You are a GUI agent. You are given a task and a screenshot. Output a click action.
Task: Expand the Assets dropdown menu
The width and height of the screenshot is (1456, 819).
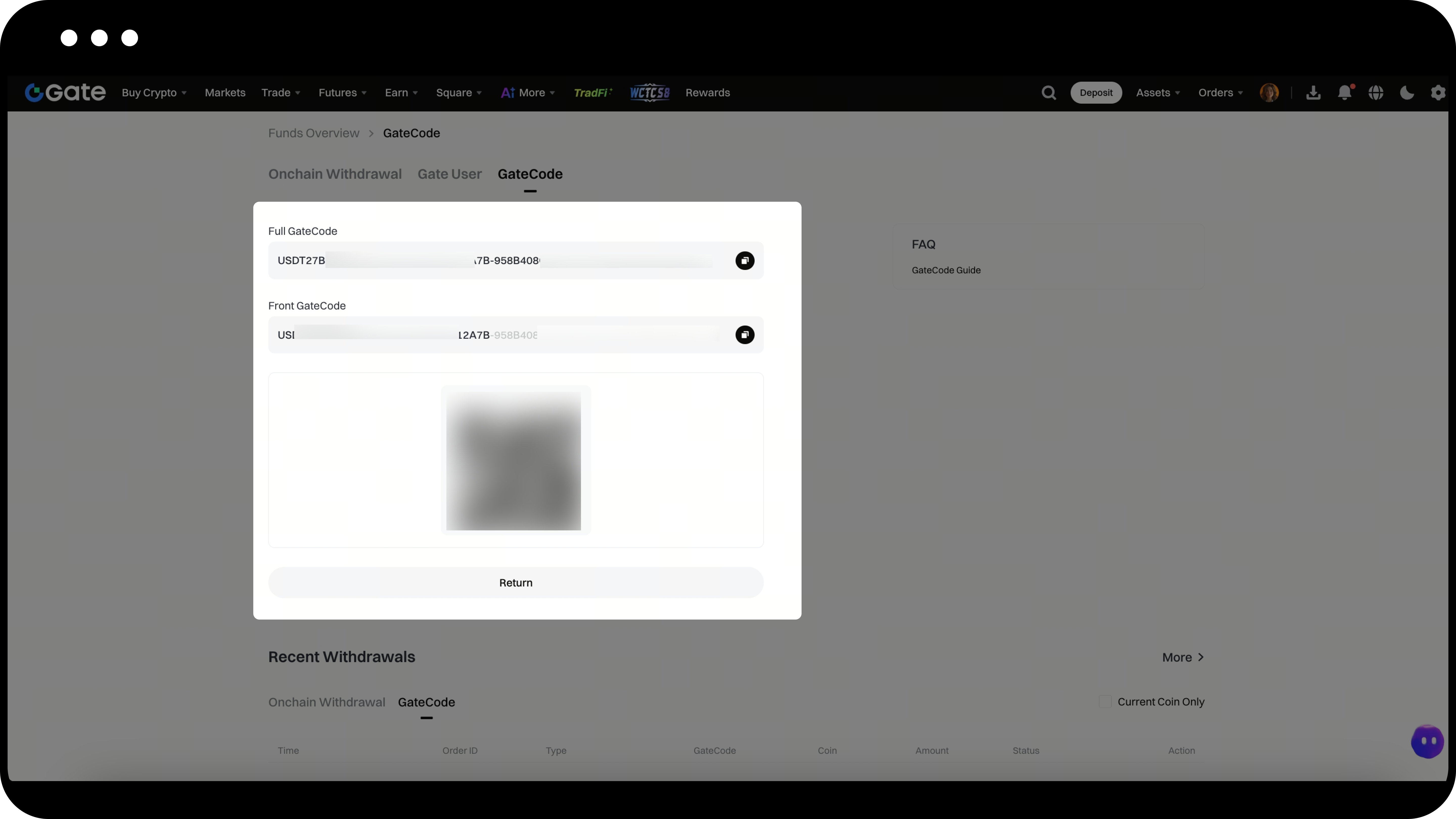tap(1157, 93)
